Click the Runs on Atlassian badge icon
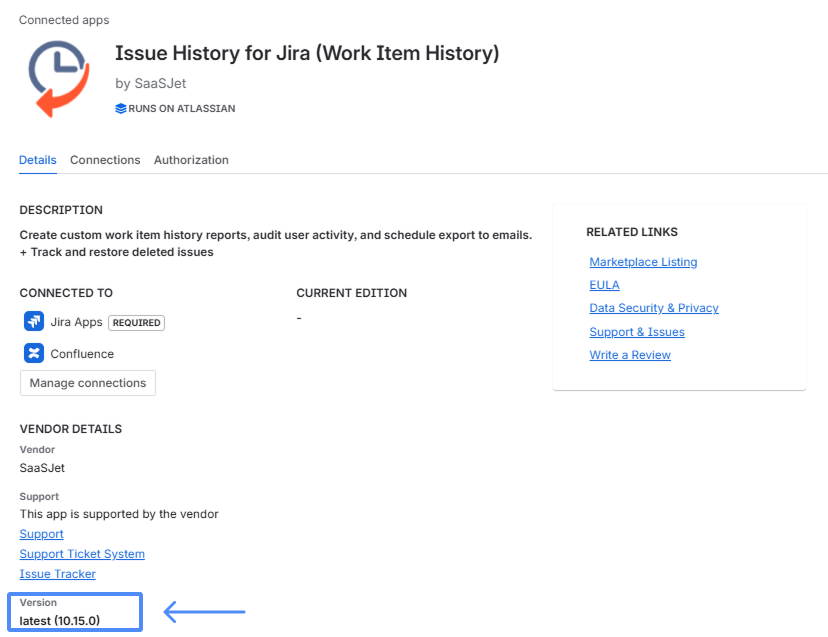Screen dimensions: 828x637 click(x=121, y=109)
